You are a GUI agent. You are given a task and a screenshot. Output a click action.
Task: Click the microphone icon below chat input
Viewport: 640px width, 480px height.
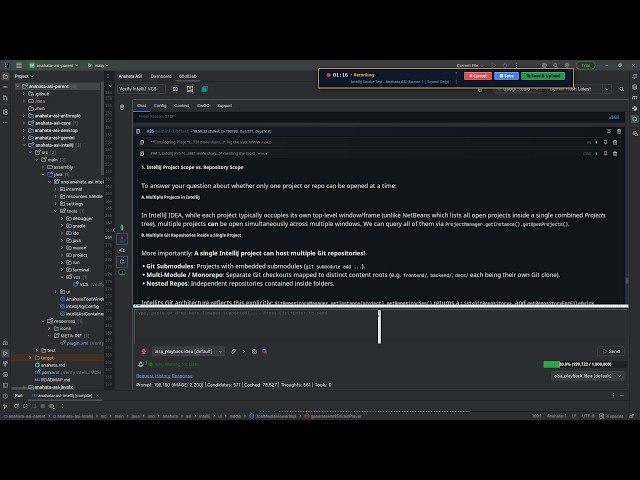click(x=143, y=351)
